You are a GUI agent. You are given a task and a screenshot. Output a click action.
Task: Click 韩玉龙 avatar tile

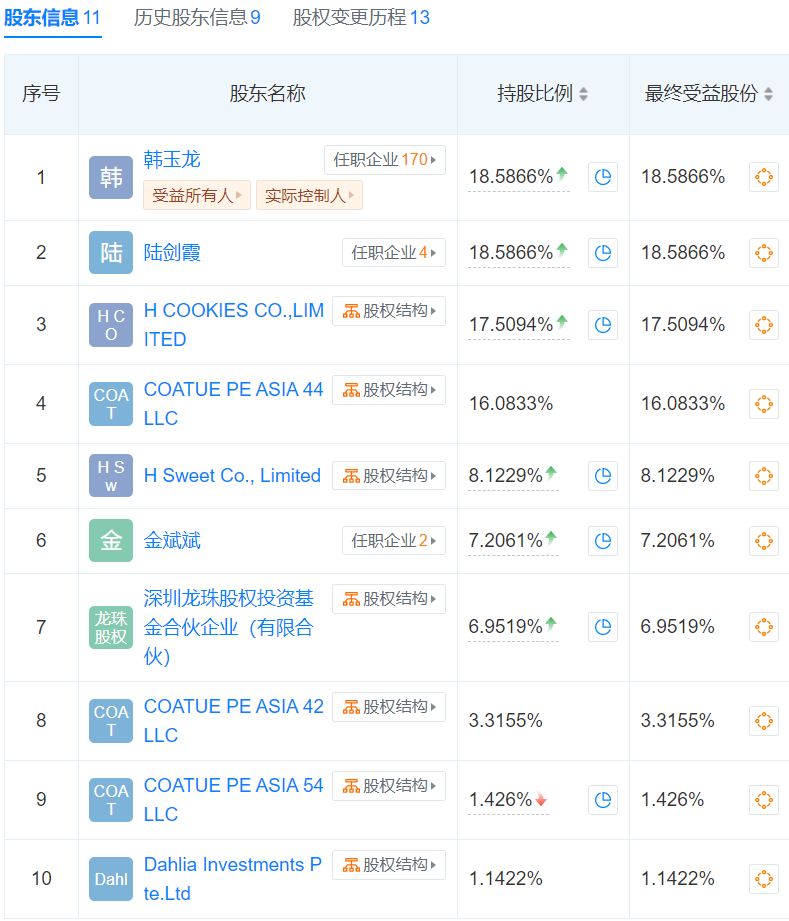click(x=110, y=177)
